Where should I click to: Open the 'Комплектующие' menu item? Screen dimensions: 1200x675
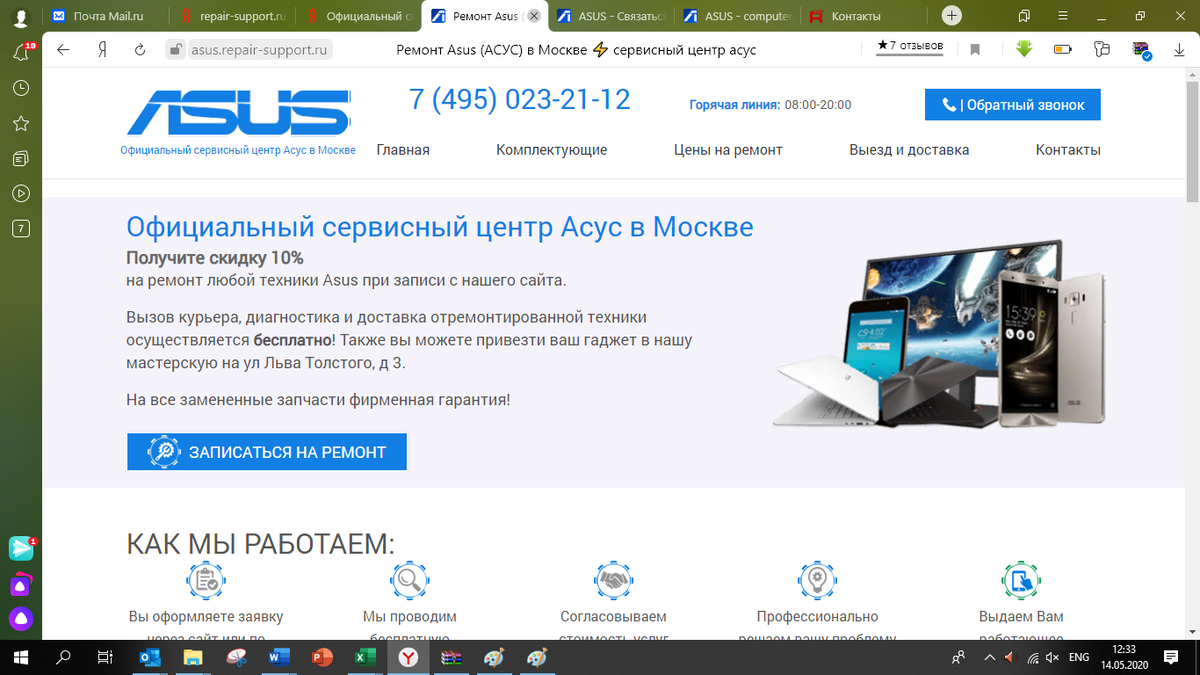[551, 149]
